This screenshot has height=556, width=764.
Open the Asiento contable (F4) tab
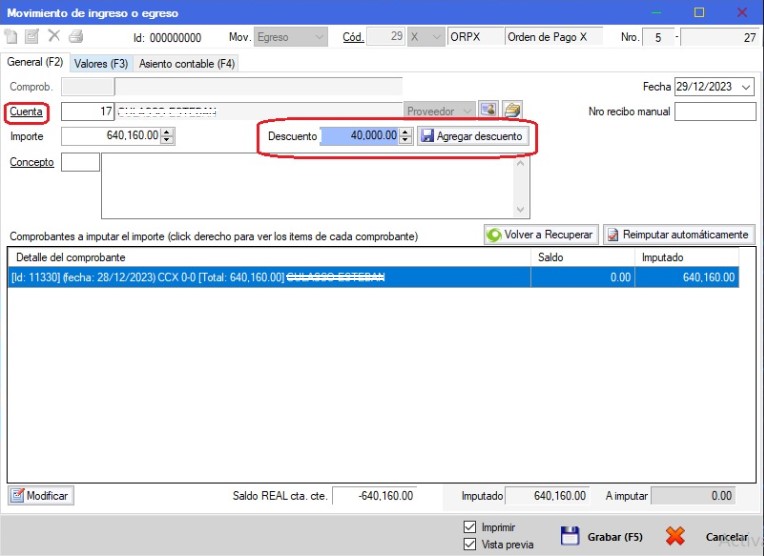tap(187, 63)
